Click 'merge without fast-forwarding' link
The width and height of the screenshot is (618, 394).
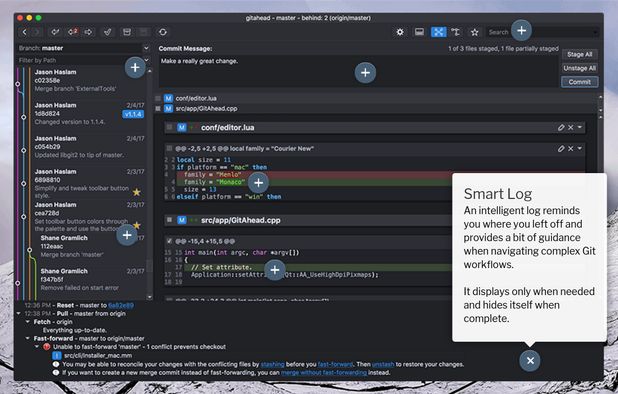click(x=324, y=372)
